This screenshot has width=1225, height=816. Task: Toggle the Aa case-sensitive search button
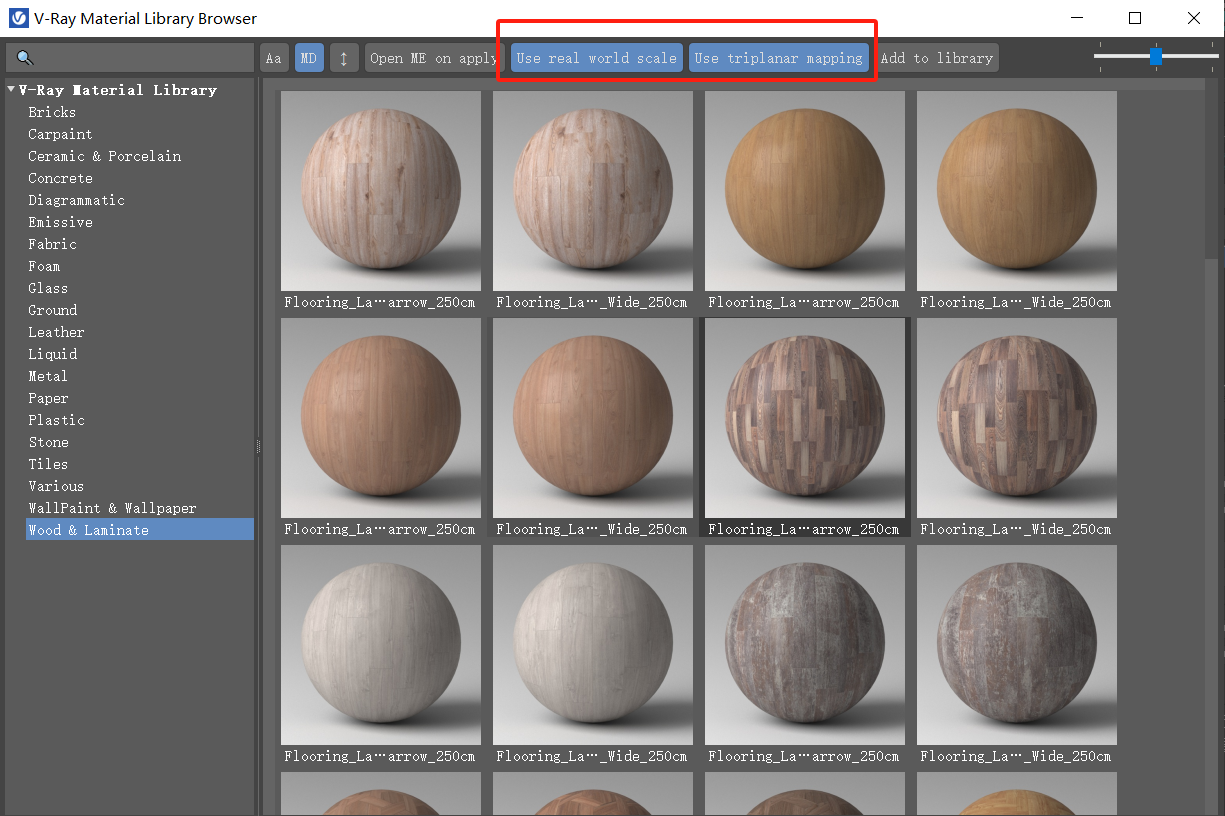tap(273, 58)
